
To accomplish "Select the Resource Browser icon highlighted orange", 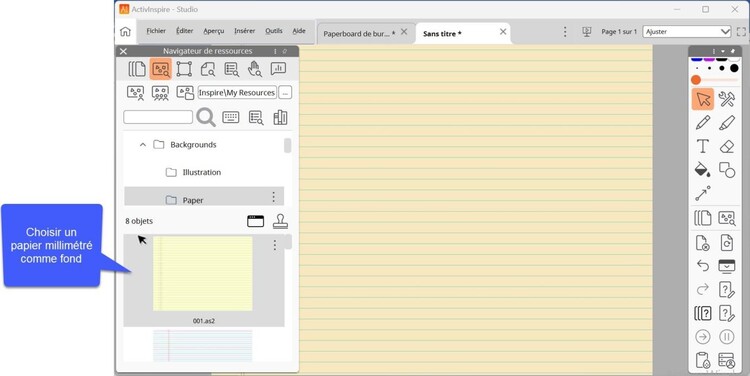I will coord(160,69).
